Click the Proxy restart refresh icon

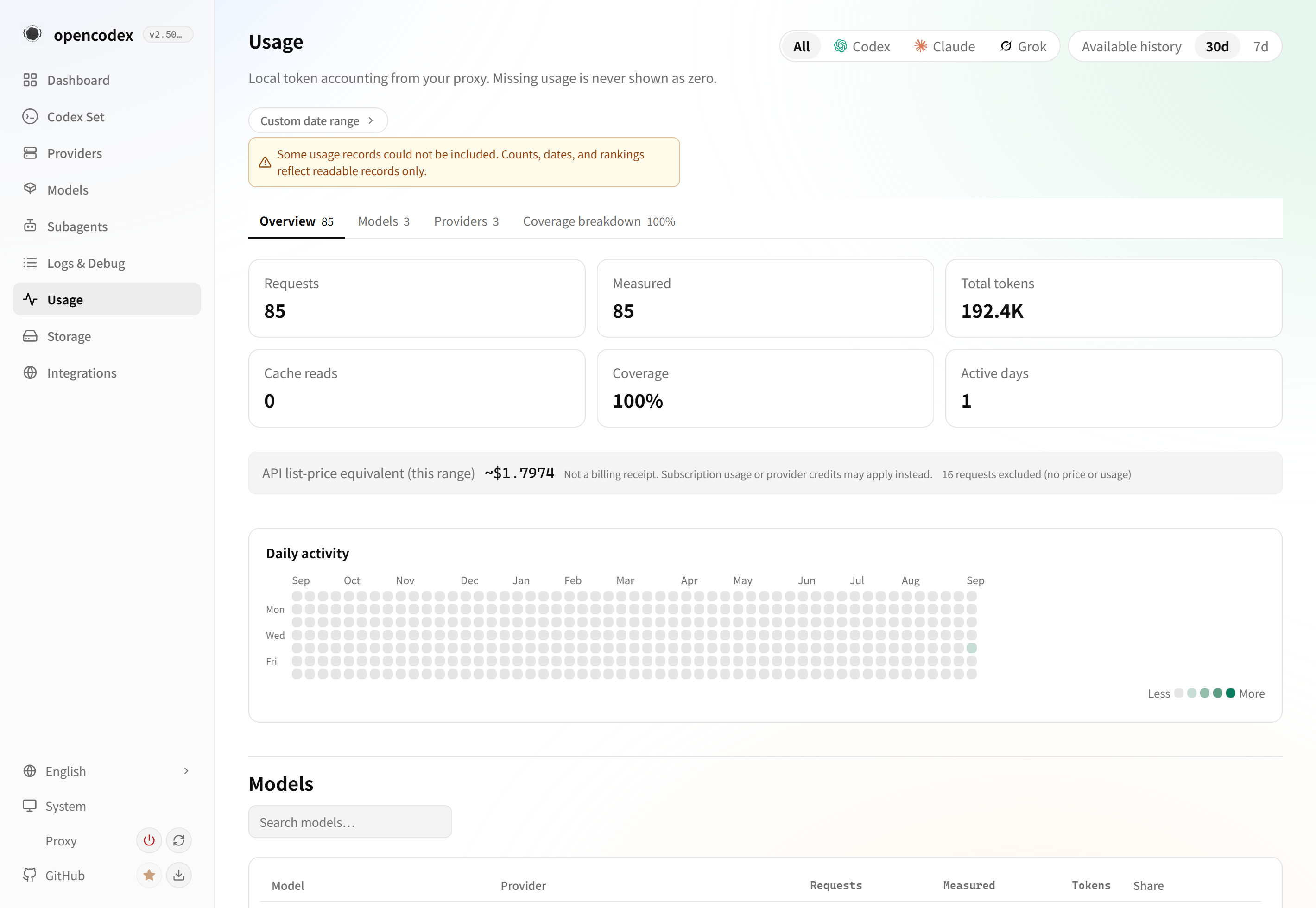tap(179, 840)
